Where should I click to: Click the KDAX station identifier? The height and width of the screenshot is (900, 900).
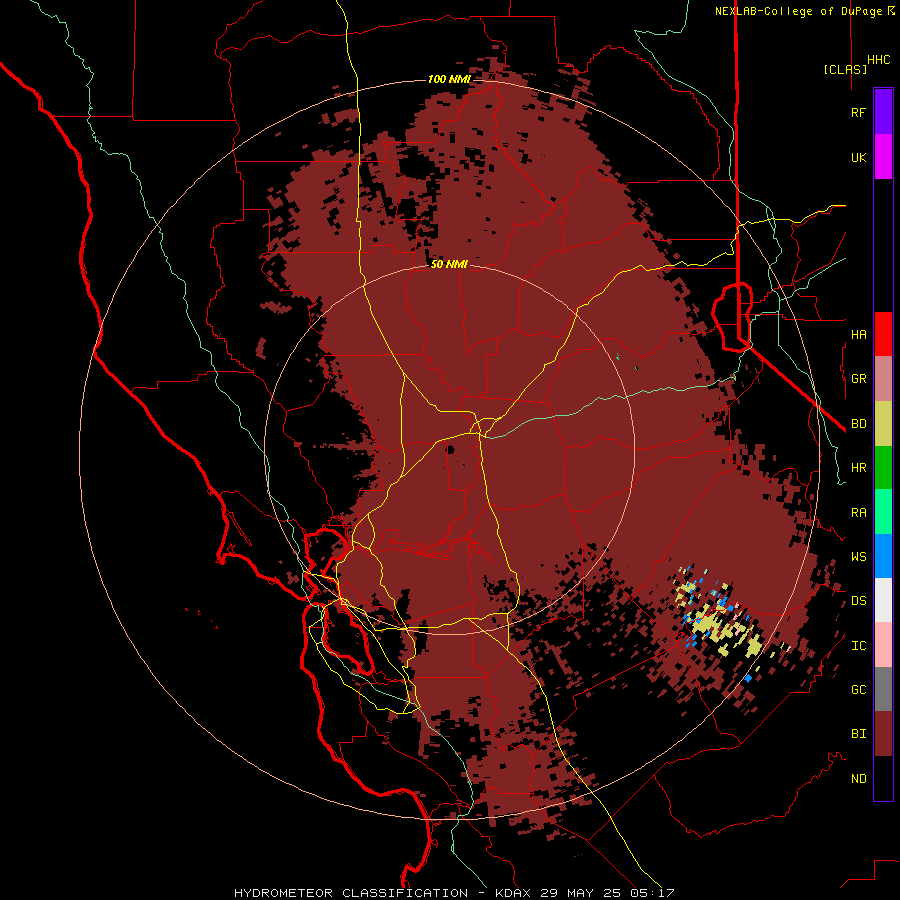coord(513,893)
